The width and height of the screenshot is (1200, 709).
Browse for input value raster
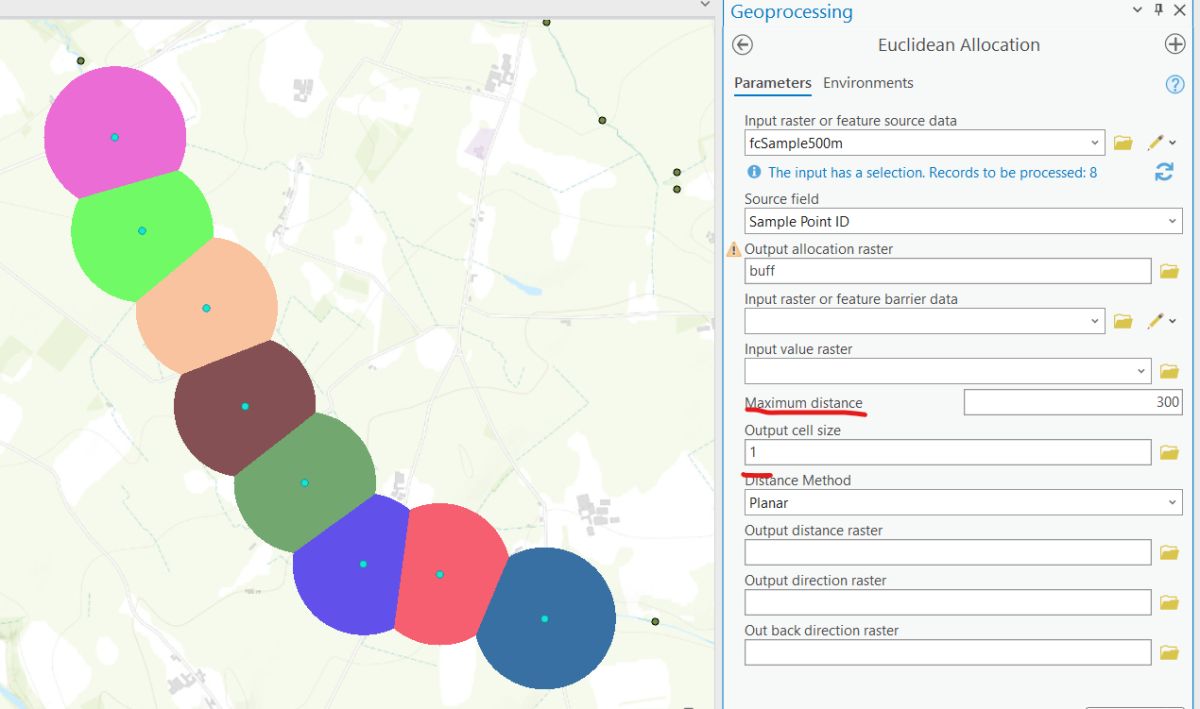point(1169,371)
